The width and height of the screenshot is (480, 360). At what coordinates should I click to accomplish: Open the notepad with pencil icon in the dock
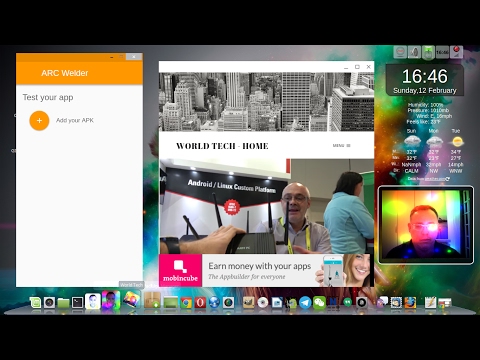(431, 302)
